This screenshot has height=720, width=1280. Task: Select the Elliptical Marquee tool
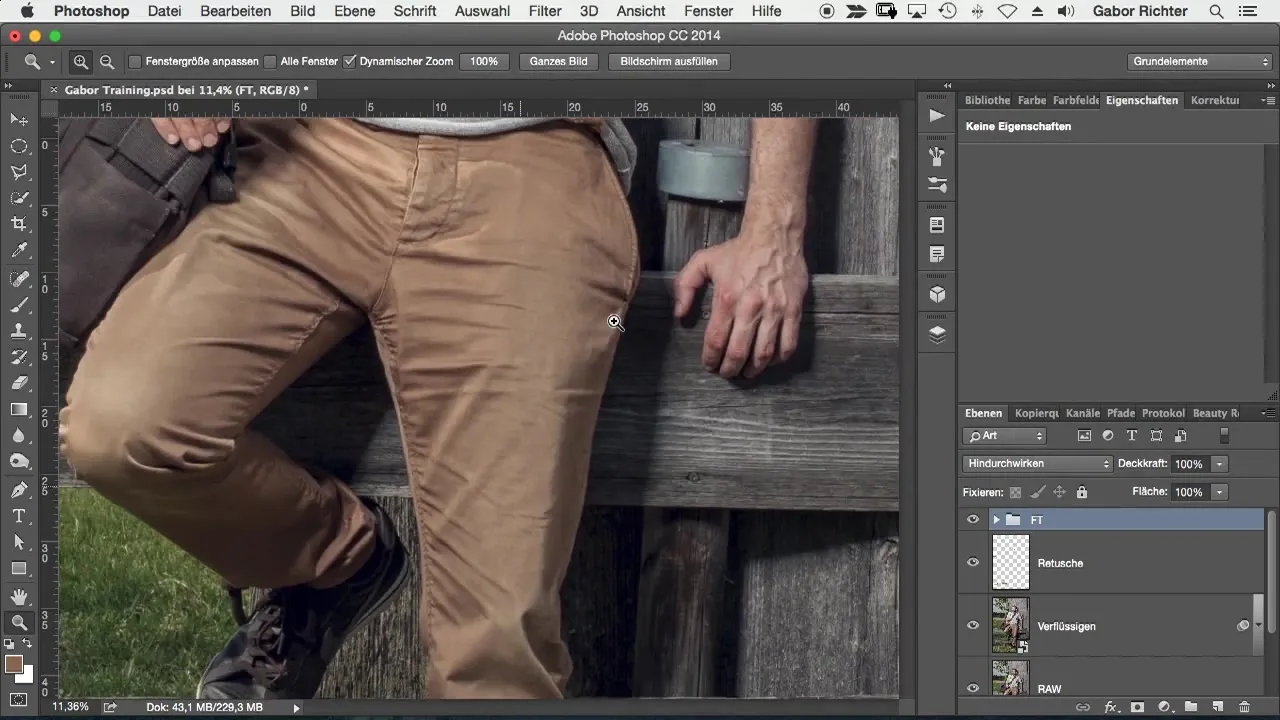[x=18, y=146]
